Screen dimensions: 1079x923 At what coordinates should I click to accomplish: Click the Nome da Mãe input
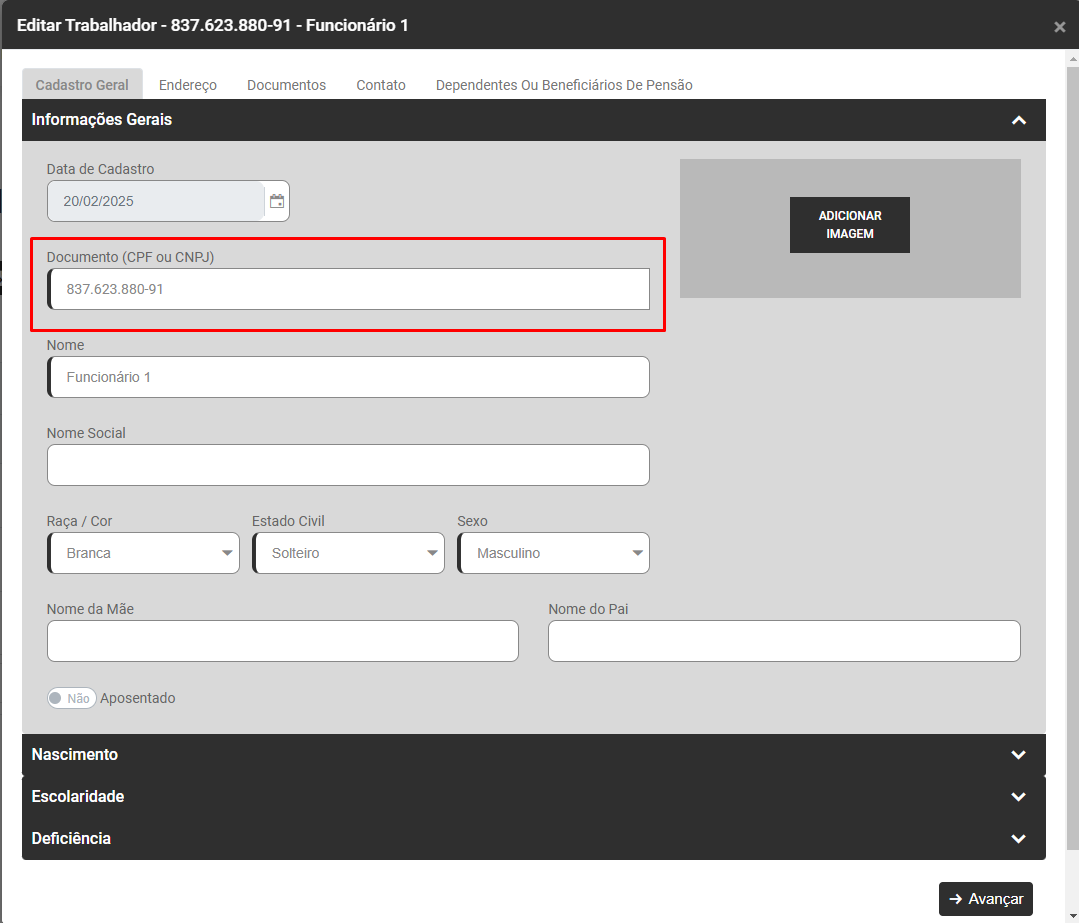click(283, 641)
